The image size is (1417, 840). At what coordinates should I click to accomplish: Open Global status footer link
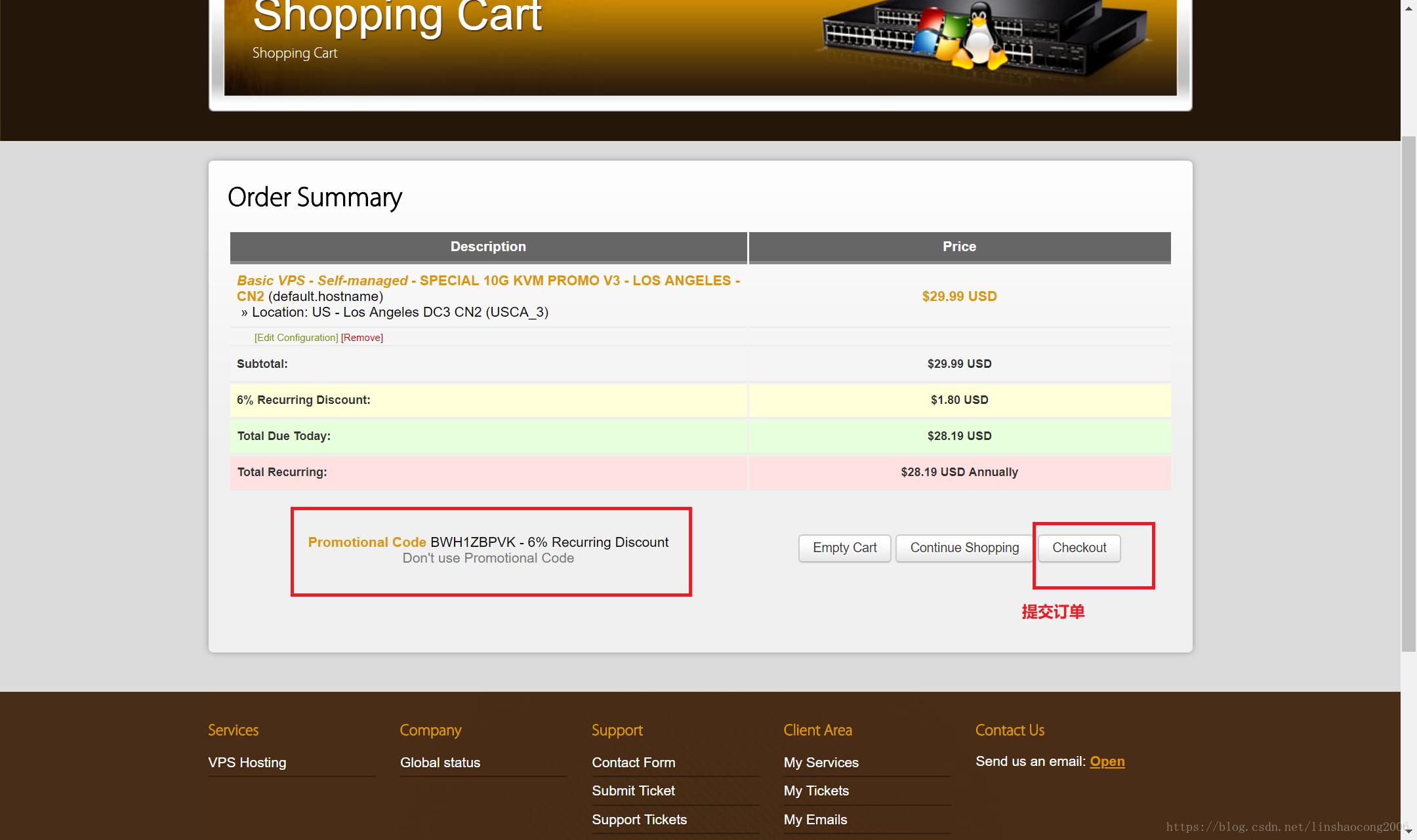coord(440,762)
